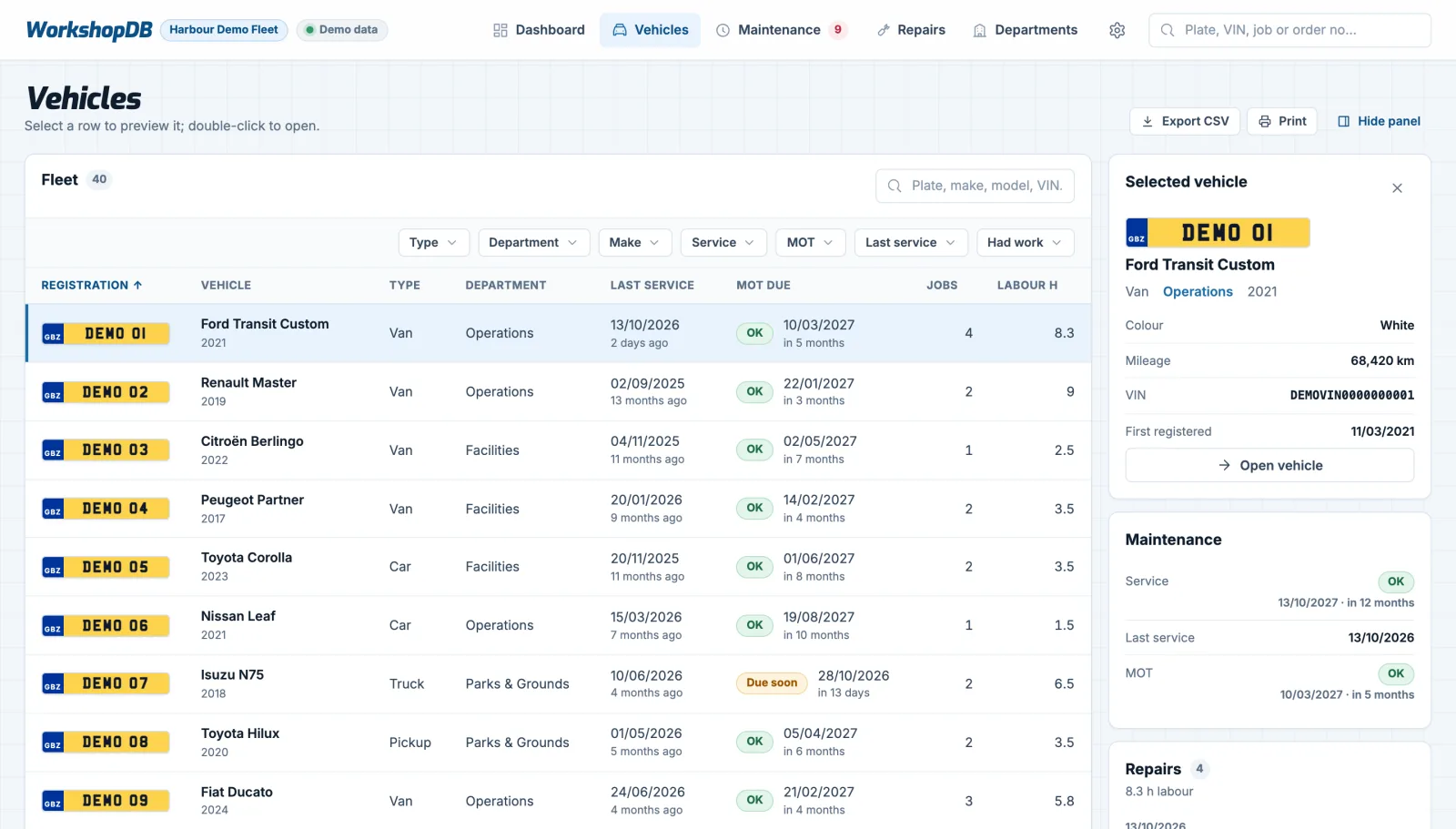Close the Selected vehicle panel
The width and height of the screenshot is (1456, 829).
click(1397, 187)
